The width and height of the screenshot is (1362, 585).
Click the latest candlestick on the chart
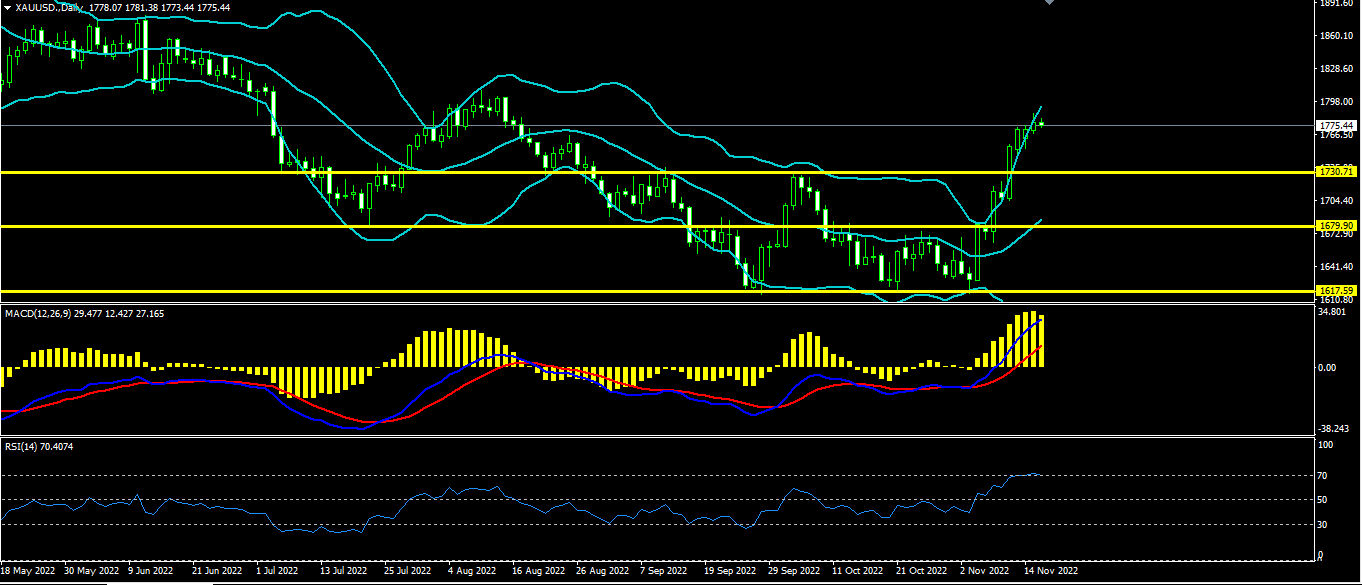pos(1042,123)
